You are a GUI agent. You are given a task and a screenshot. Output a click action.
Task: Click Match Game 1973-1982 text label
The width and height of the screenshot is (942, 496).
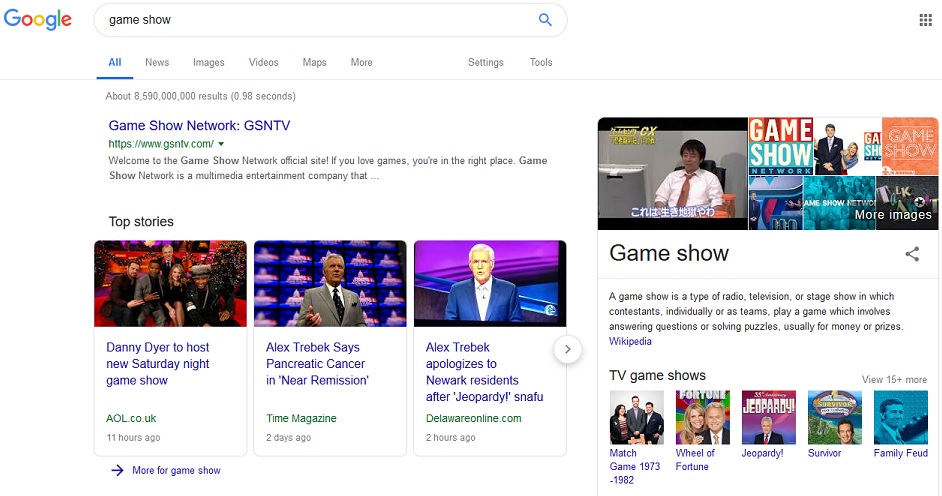coord(634,467)
